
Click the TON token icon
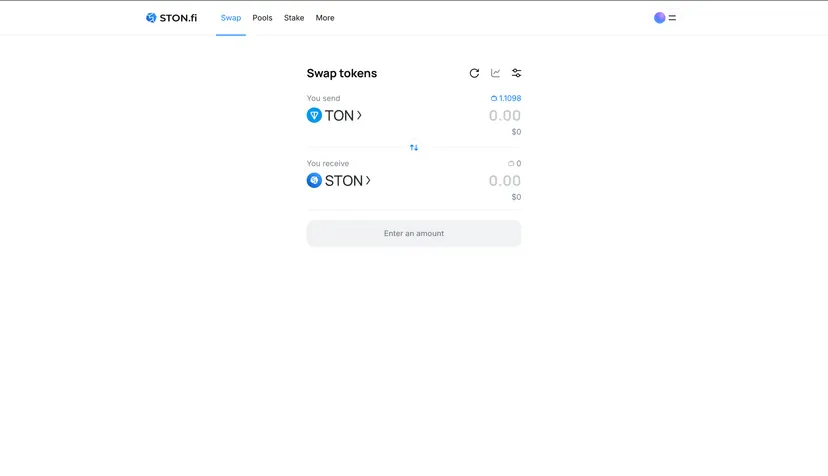[x=314, y=115]
